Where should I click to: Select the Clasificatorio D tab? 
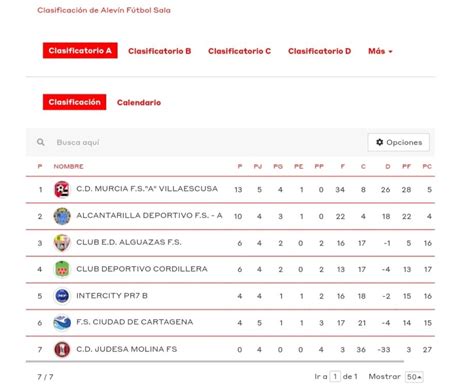[319, 51]
